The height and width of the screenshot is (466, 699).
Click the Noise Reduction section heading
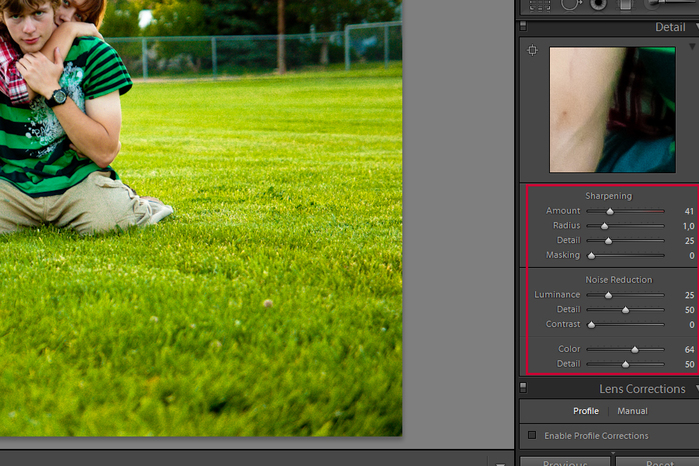click(618, 280)
